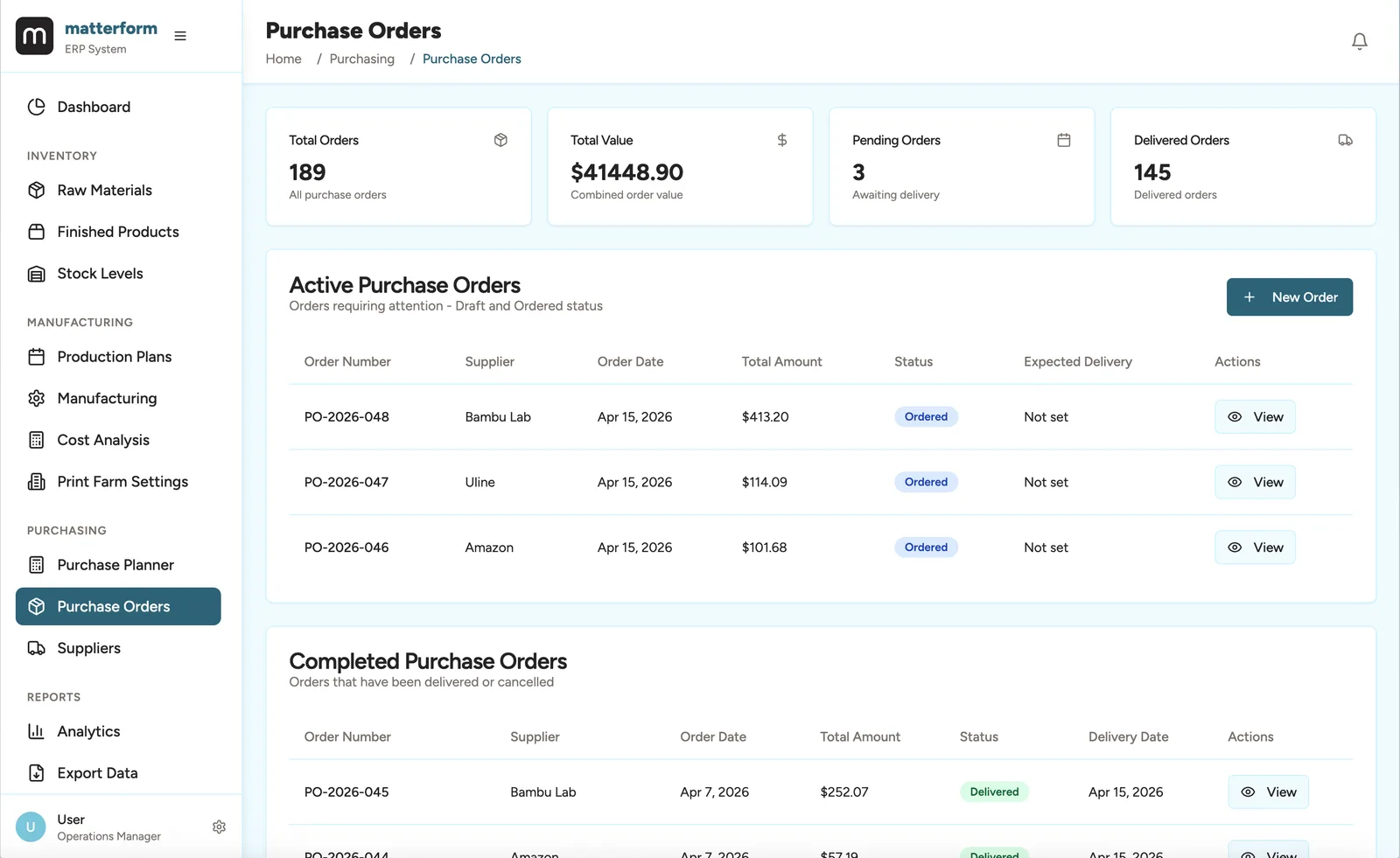Navigate to the Dashboard menu item

(94, 107)
